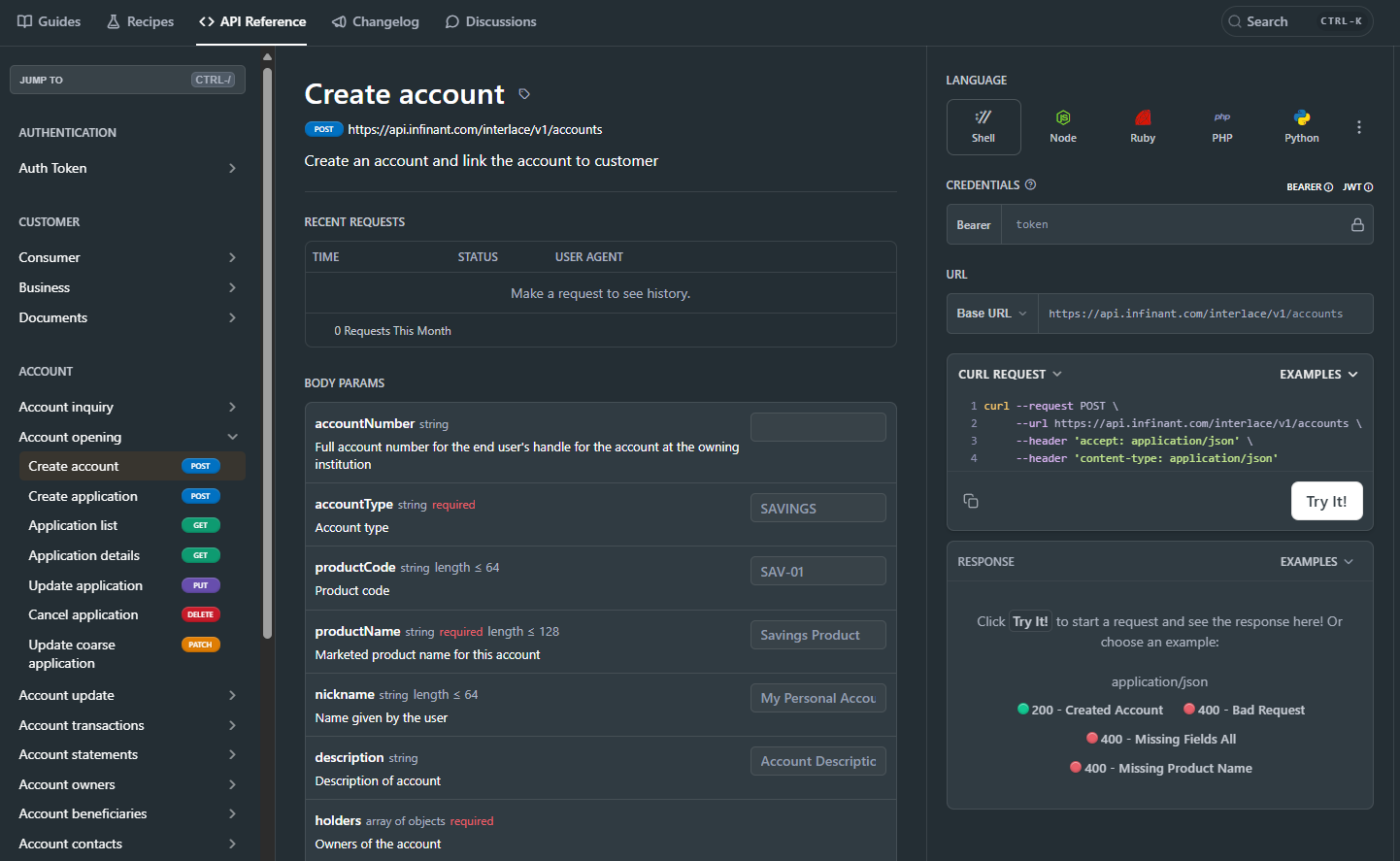The image size is (1400, 861).
Task: Click the description Account Description field
Action: coord(818,761)
